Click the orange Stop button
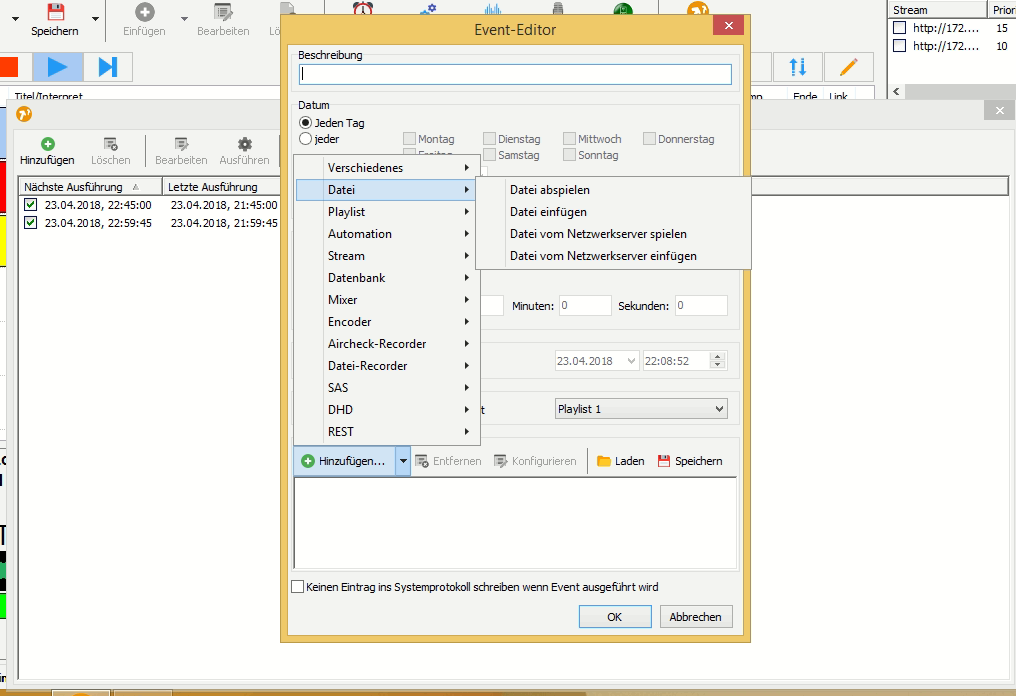The width and height of the screenshot is (1016, 696). [10, 67]
